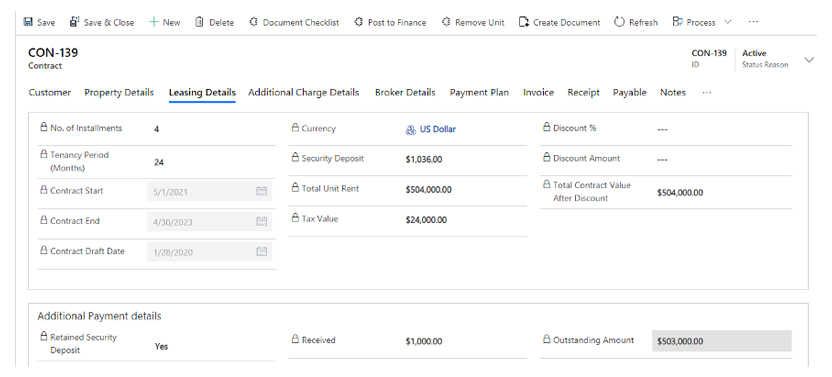
Task: Click lock icon next to Discount Amount
Action: tap(547, 158)
